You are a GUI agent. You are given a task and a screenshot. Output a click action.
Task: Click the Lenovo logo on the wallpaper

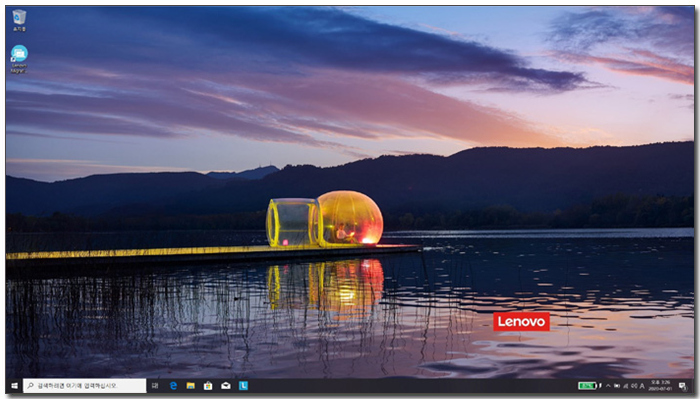pyautogui.click(x=521, y=321)
